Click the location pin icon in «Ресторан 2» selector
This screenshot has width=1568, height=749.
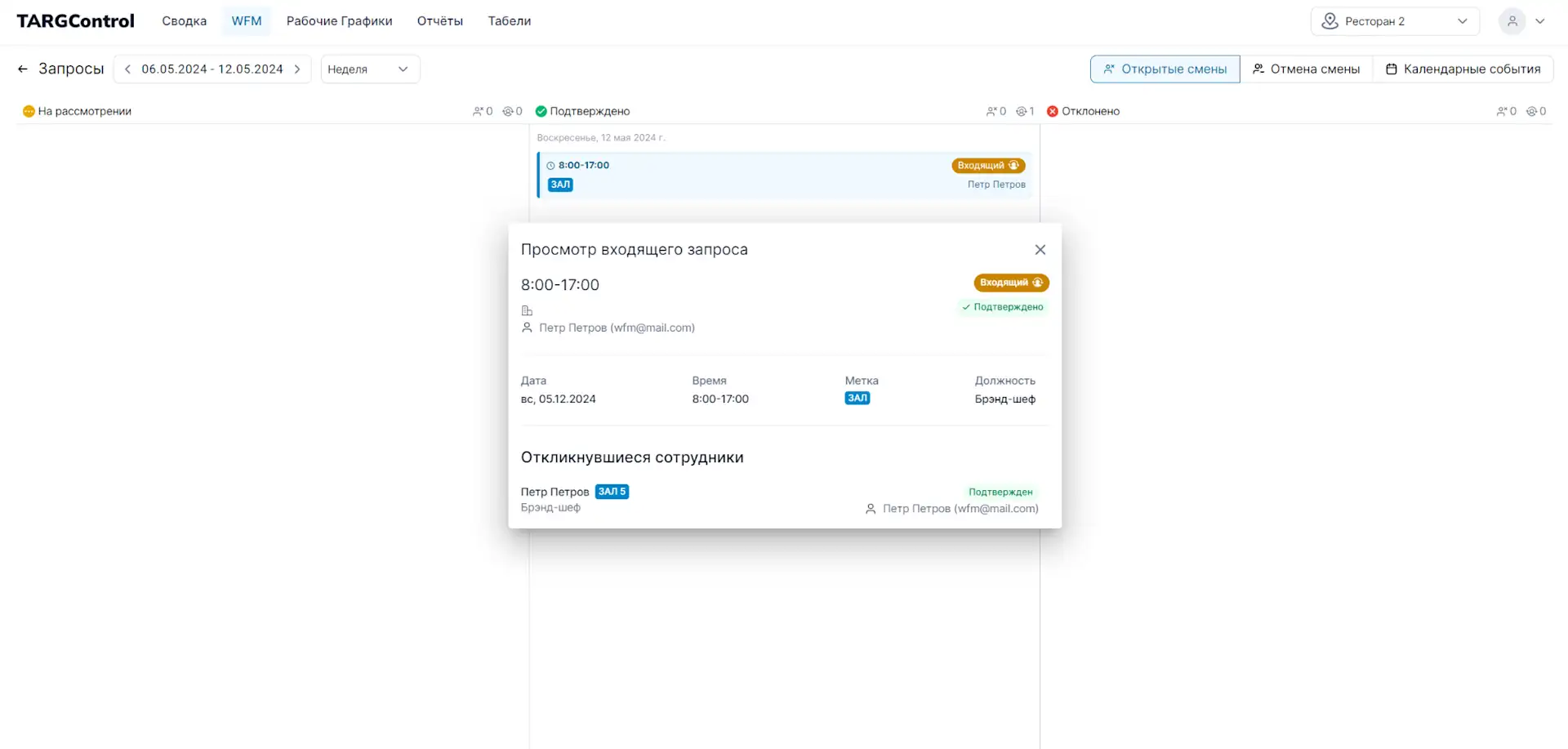point(1330,20)
